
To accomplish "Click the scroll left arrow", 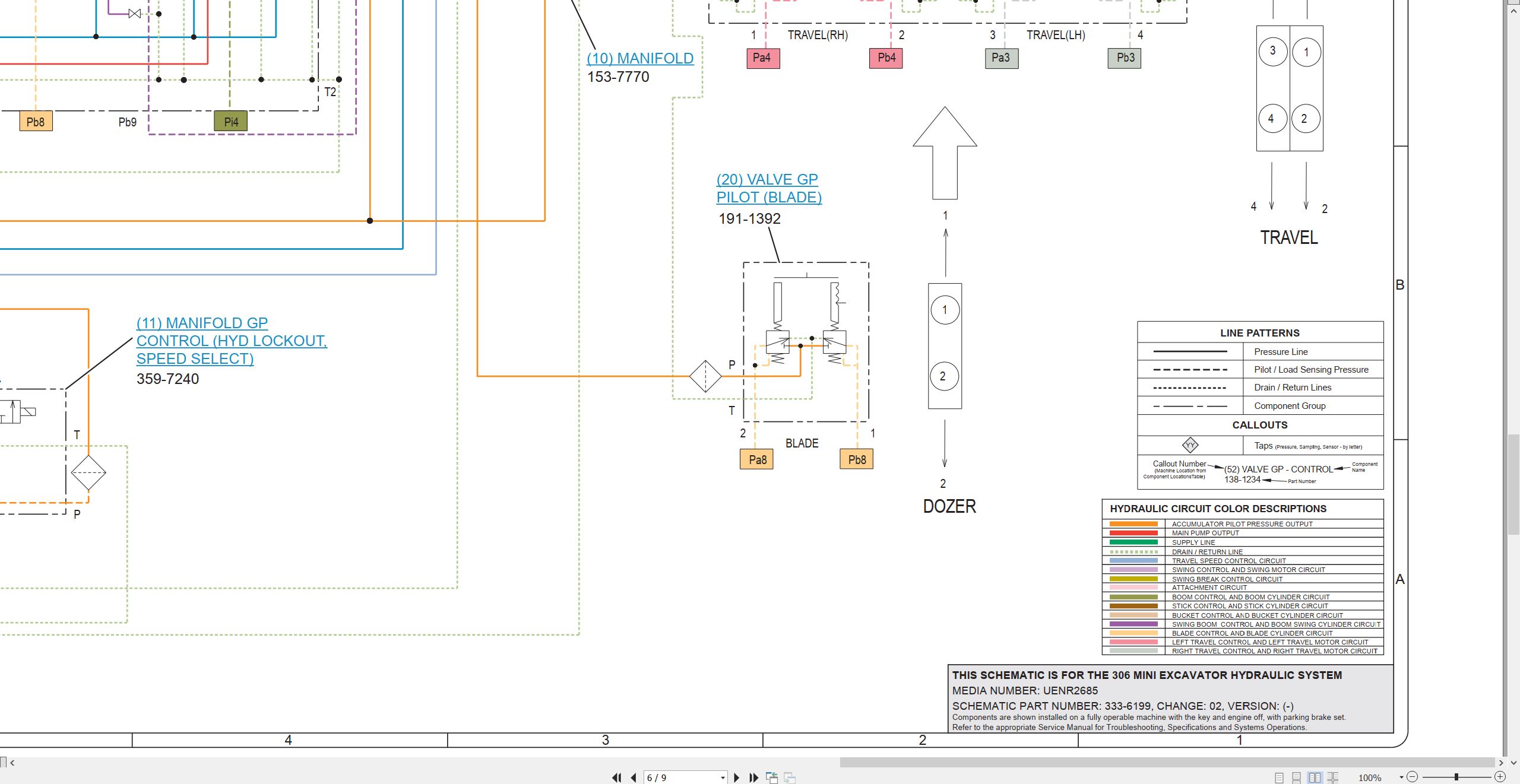I will [x=12, y=763].
